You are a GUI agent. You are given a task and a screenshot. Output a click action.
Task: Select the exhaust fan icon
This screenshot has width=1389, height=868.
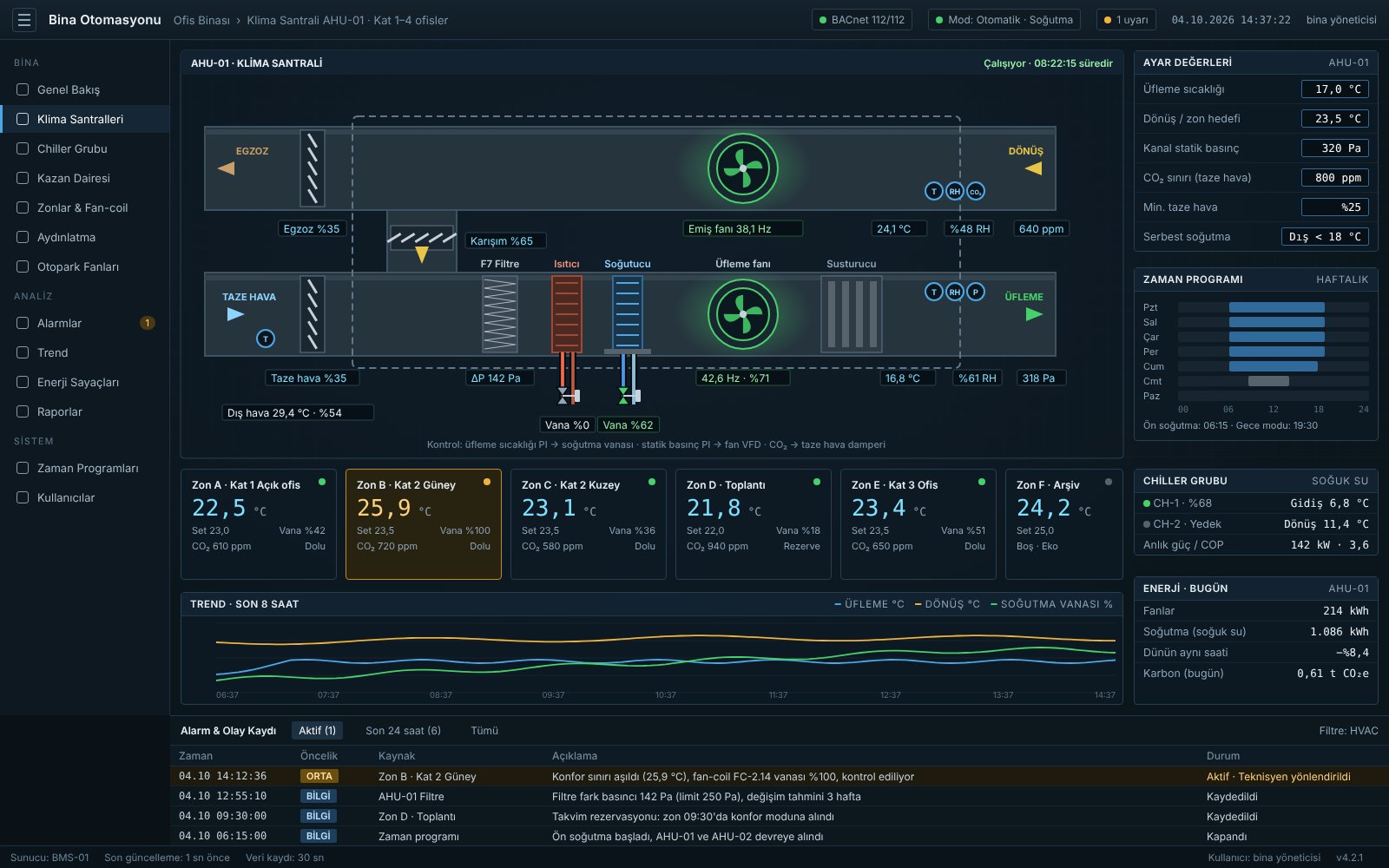tap(742, 168)
